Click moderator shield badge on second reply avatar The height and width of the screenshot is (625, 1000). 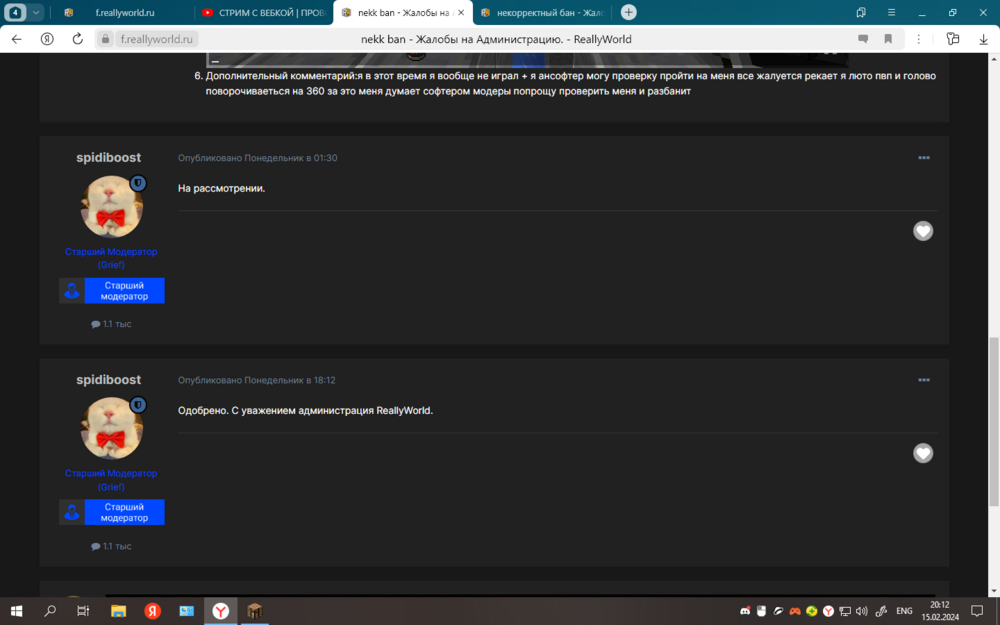click(138, 405)
